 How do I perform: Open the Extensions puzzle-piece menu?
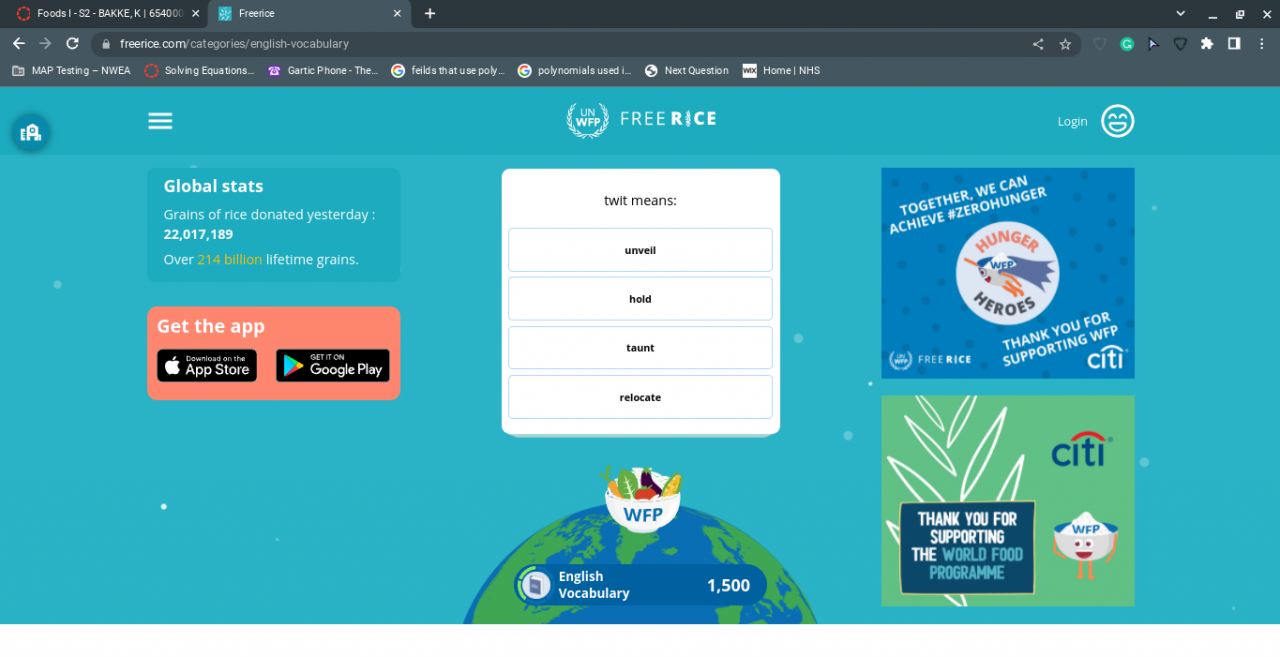click(x=1207, y=44)
